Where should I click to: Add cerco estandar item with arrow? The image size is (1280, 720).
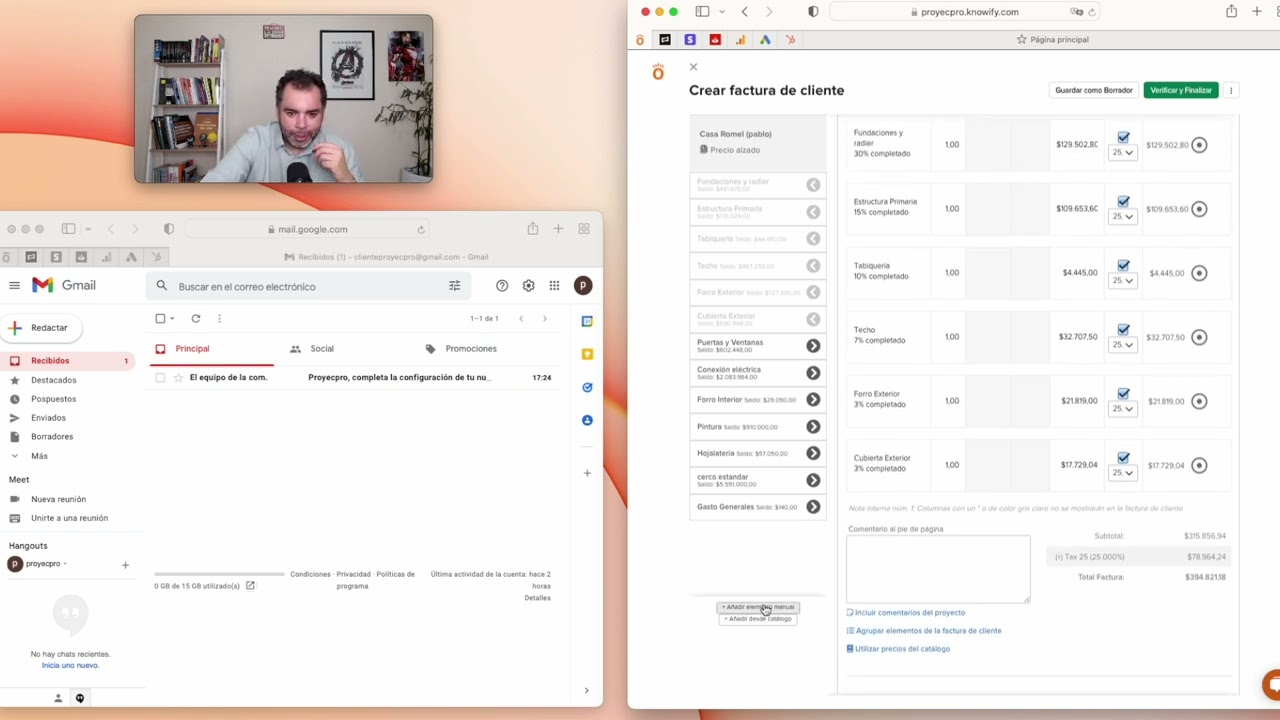(x=813, y=481)
